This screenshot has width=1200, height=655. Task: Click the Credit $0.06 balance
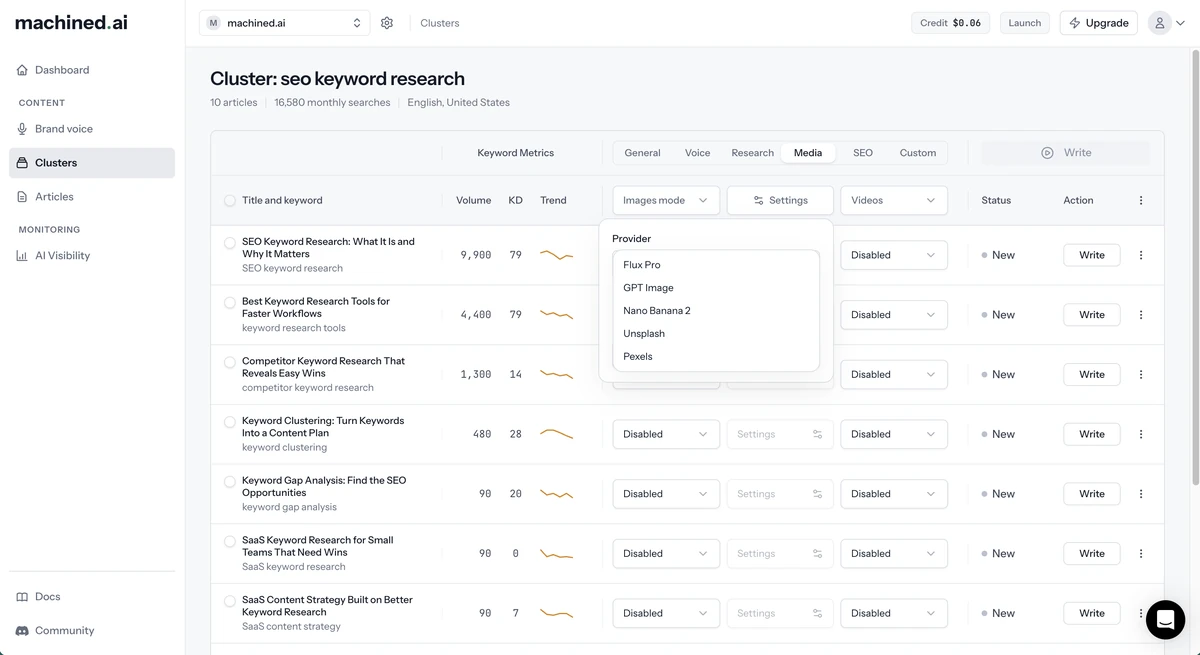[x=951, y=23]
